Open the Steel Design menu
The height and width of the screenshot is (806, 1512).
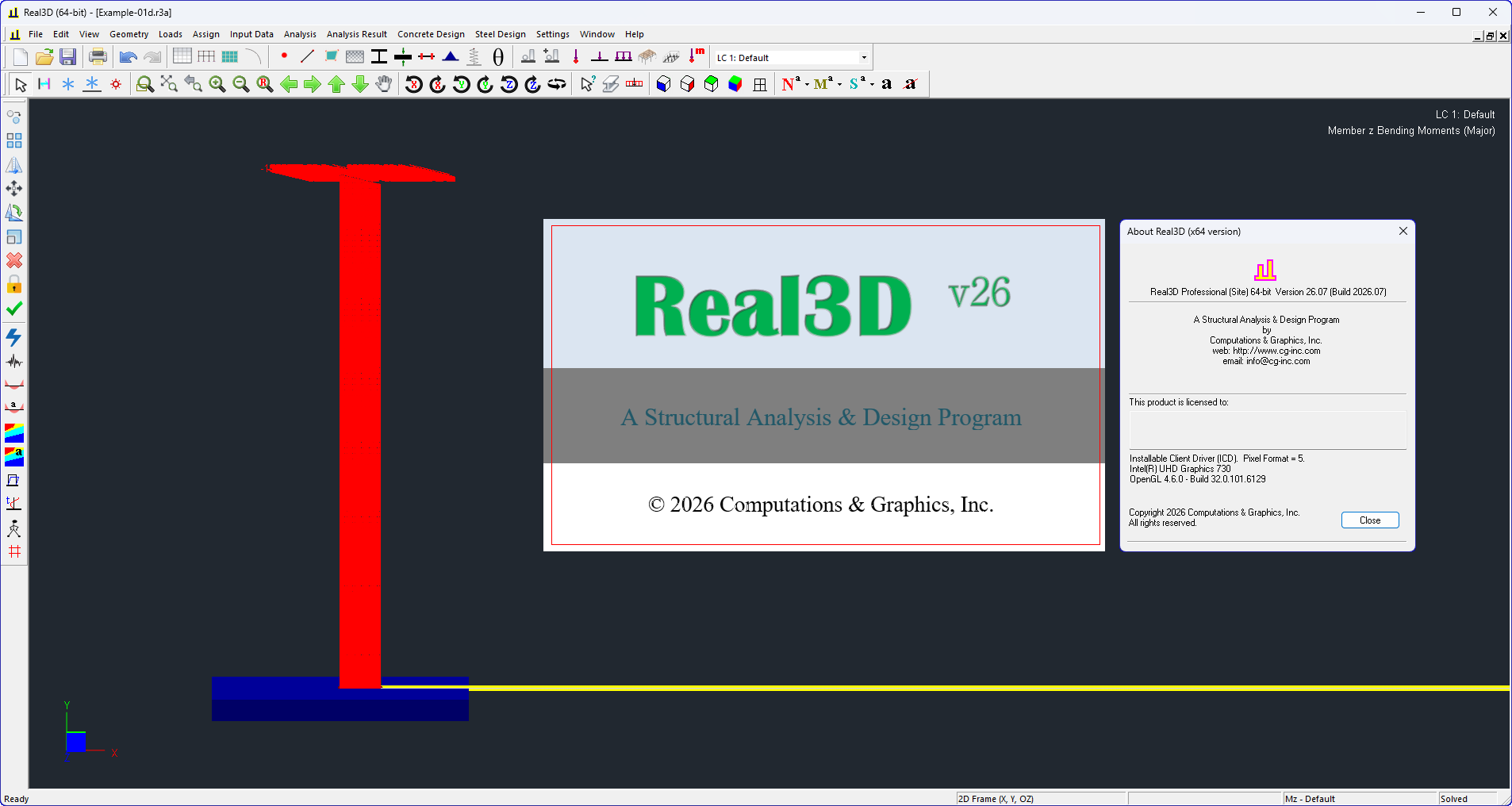(500, 34)
